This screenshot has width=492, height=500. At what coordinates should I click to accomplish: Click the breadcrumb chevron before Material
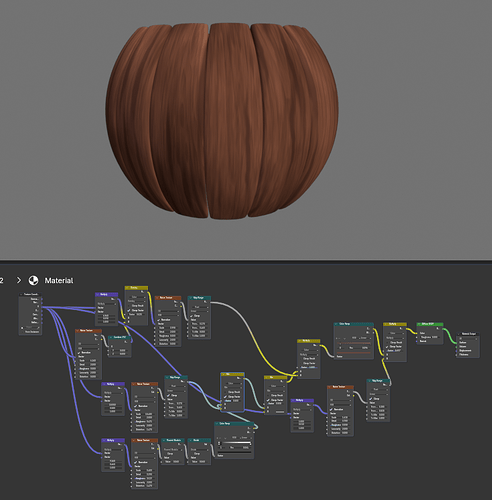pos(19,280)
